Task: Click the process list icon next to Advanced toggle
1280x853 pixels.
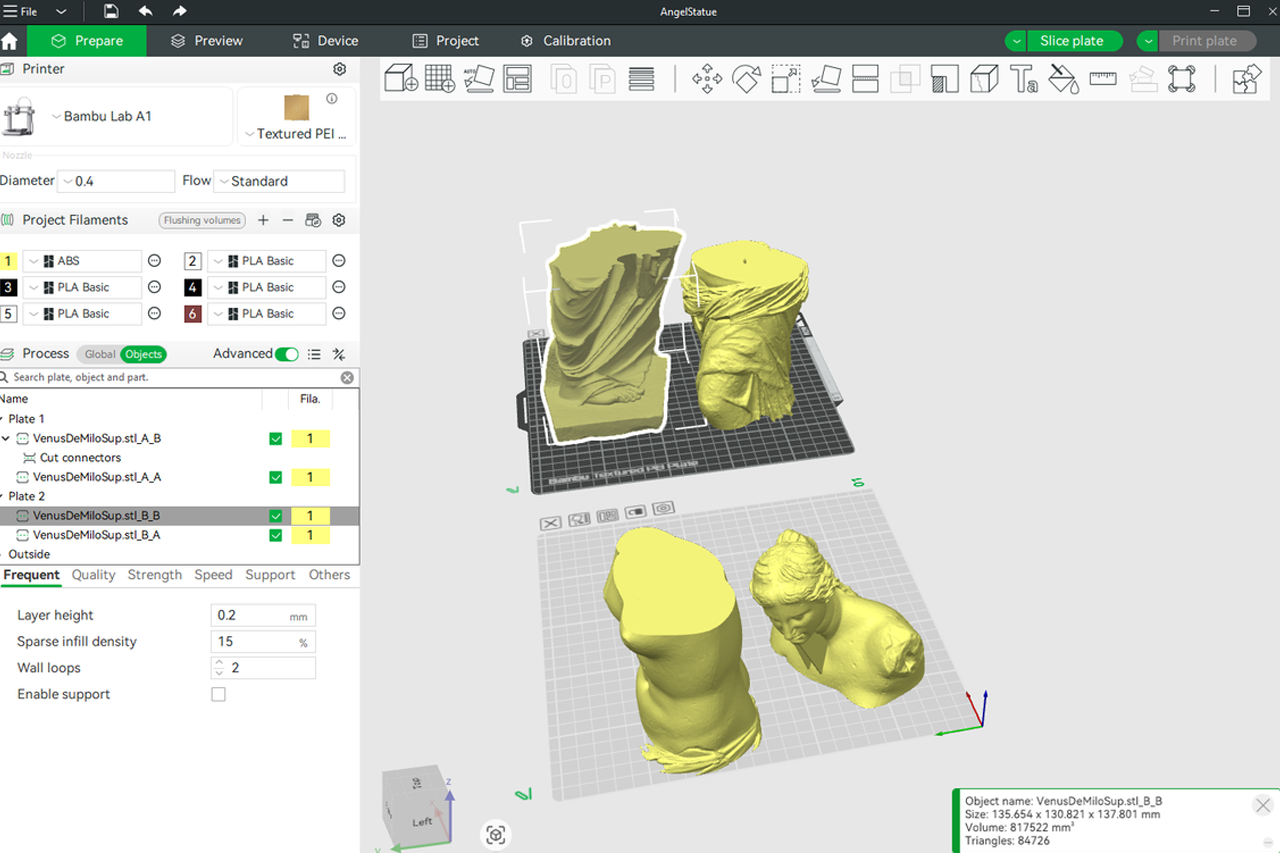Action: point(314,354)
